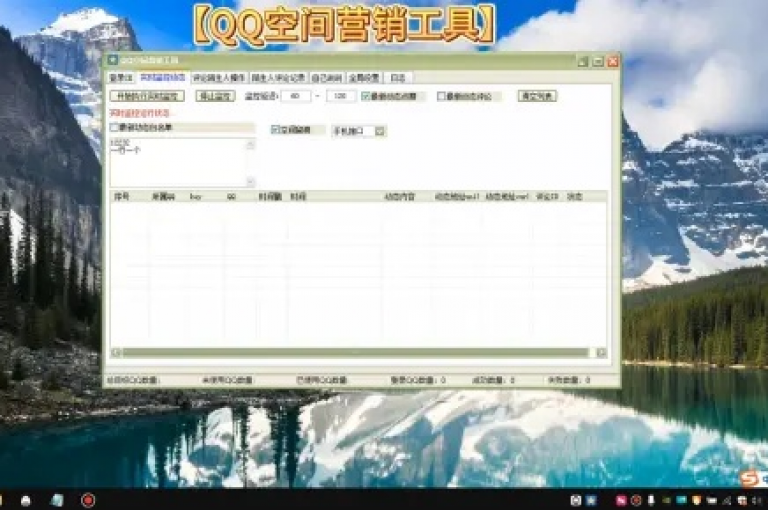The height and width of the screenshot is (510, 768).
Task: Click the table's horizontal scrollbar track
Action: [356, 353]
